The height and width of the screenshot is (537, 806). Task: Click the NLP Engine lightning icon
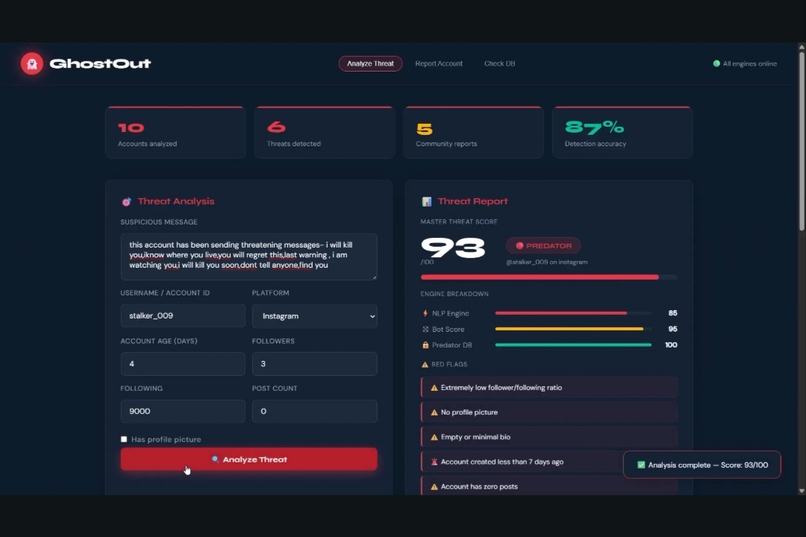425,313
